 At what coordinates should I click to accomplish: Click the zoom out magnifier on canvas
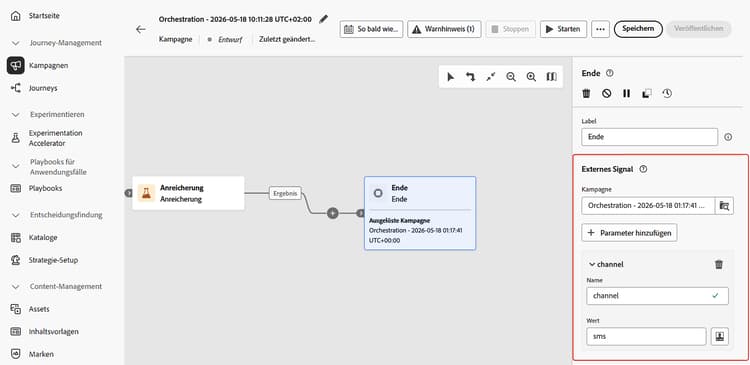coord(511,77)
